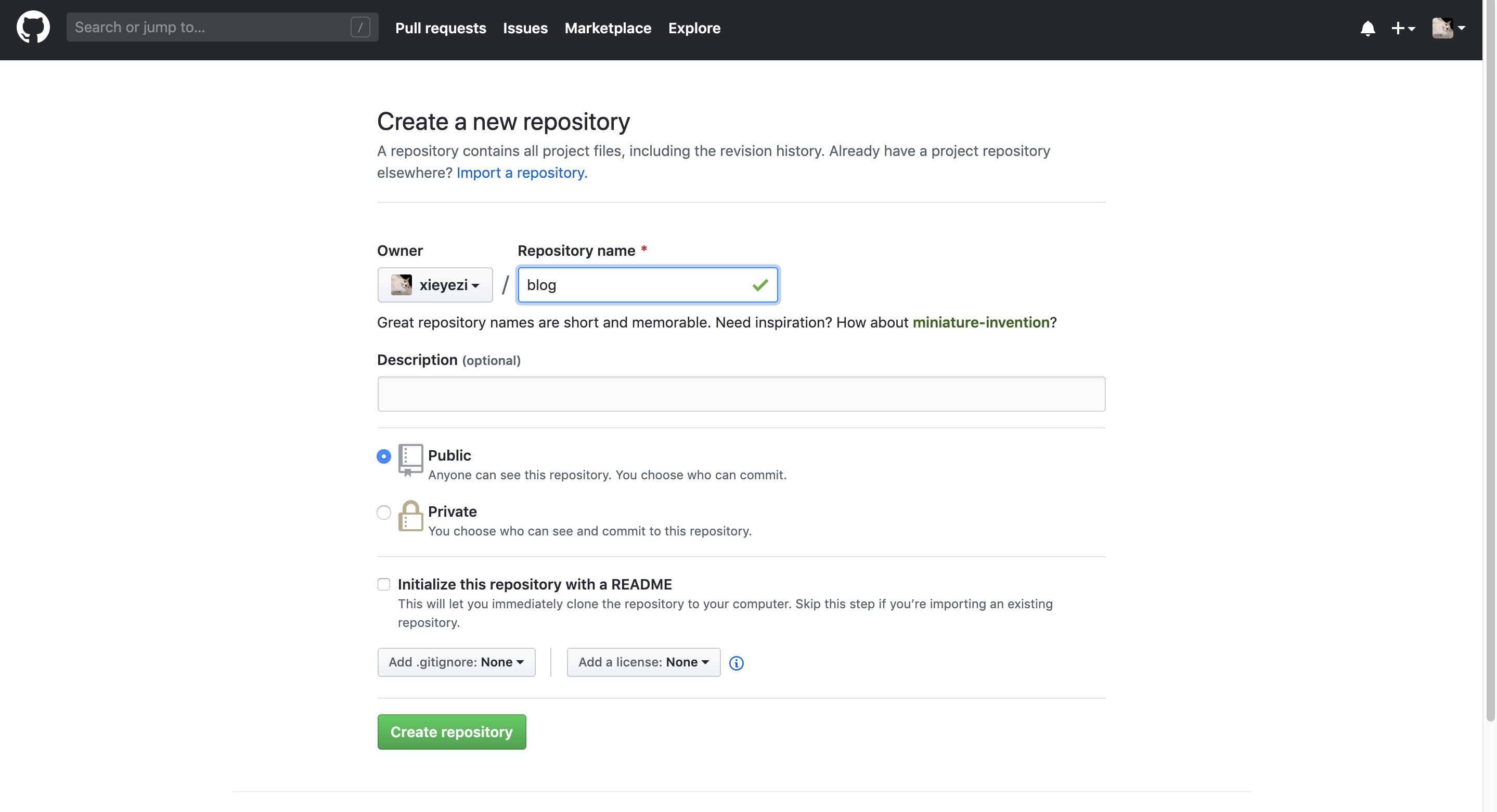The width and height of the screenshot is (1497, 812).
Task: Click the GitHub Octocat logo
Action: tap(33, 28)
